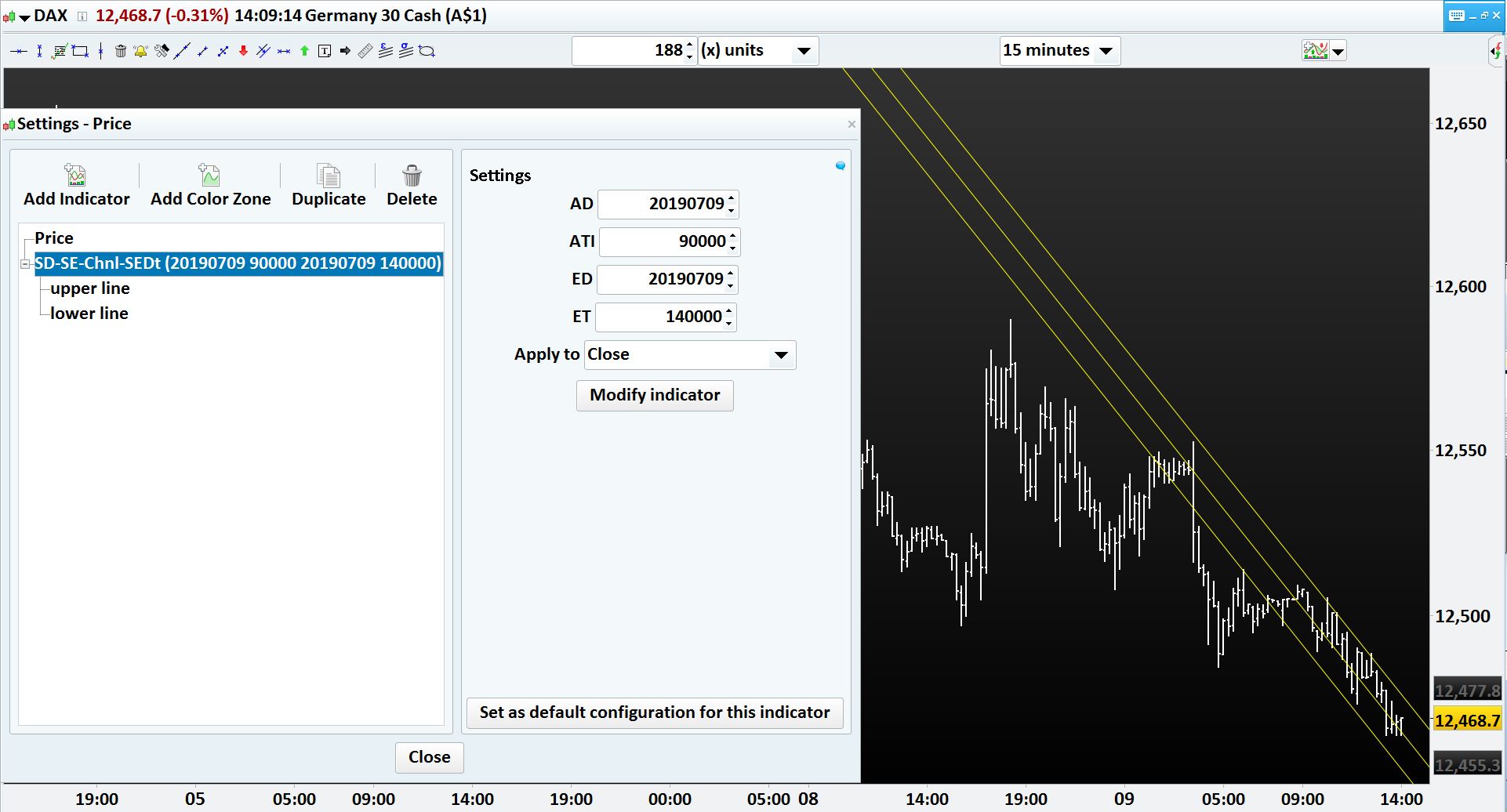Delete the selected indicator

click(412, 186)
